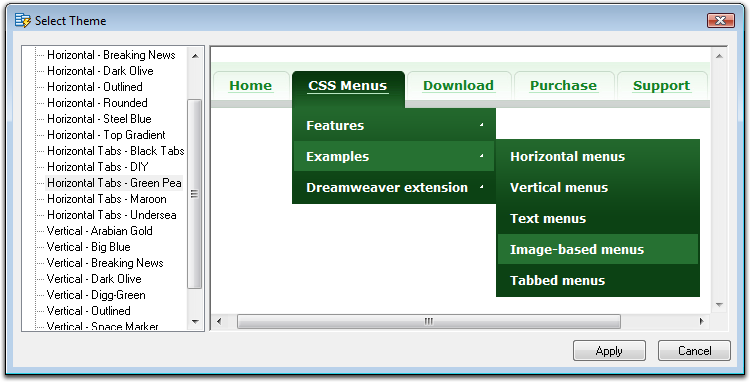Pick Vertical - Digg-Green theme
The width and height of the screenshot is (750, 384).
pyautogui.click(x=96, y=295)
